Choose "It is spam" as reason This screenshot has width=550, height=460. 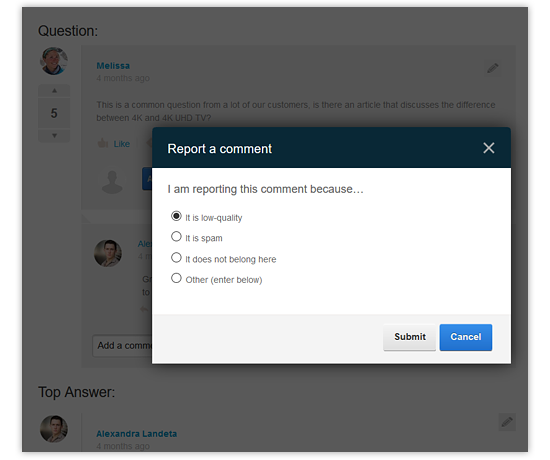(176, 236)
